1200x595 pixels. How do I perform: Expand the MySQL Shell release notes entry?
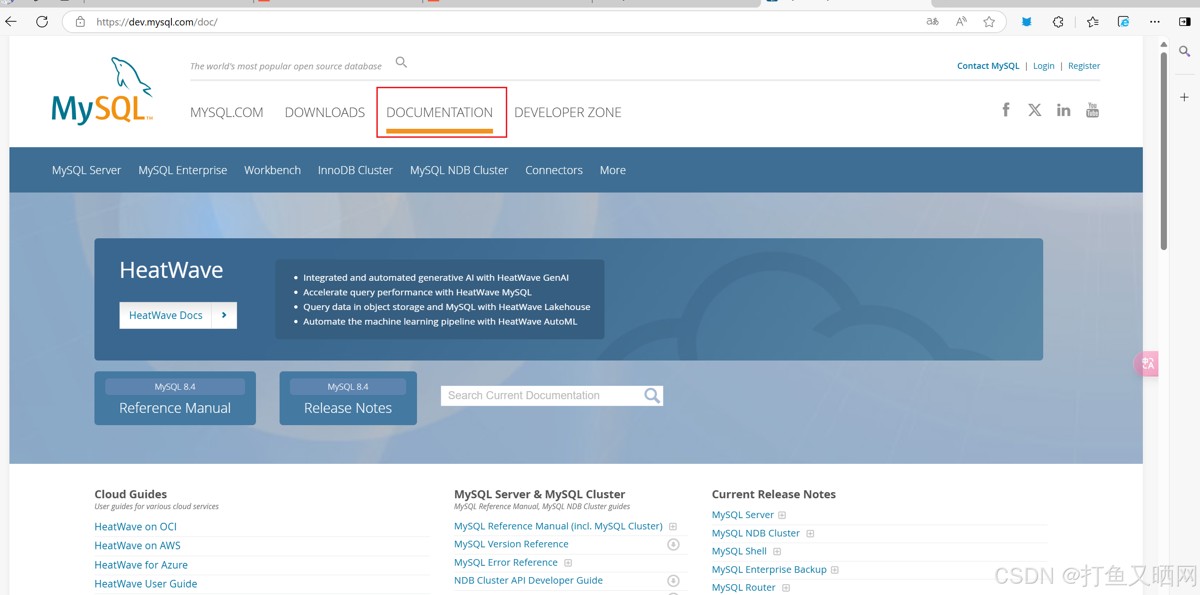[777, 552]
